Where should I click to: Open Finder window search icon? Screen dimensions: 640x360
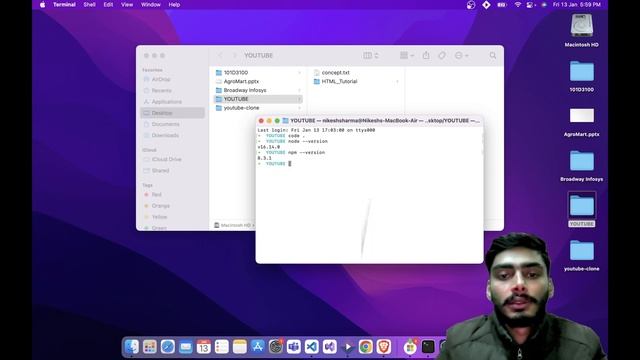(x=493, y=56)
